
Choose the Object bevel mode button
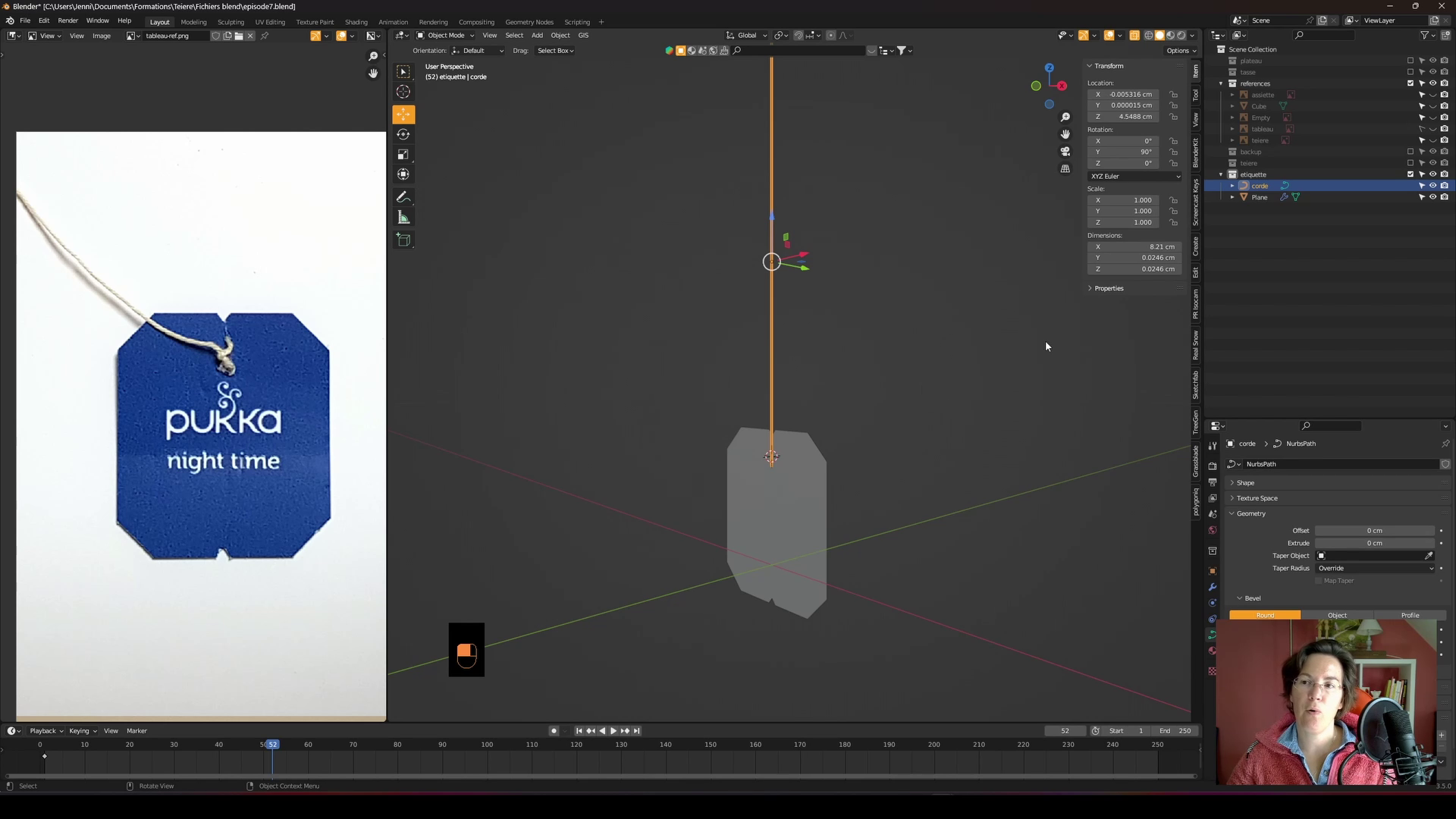pos(1337,615)
